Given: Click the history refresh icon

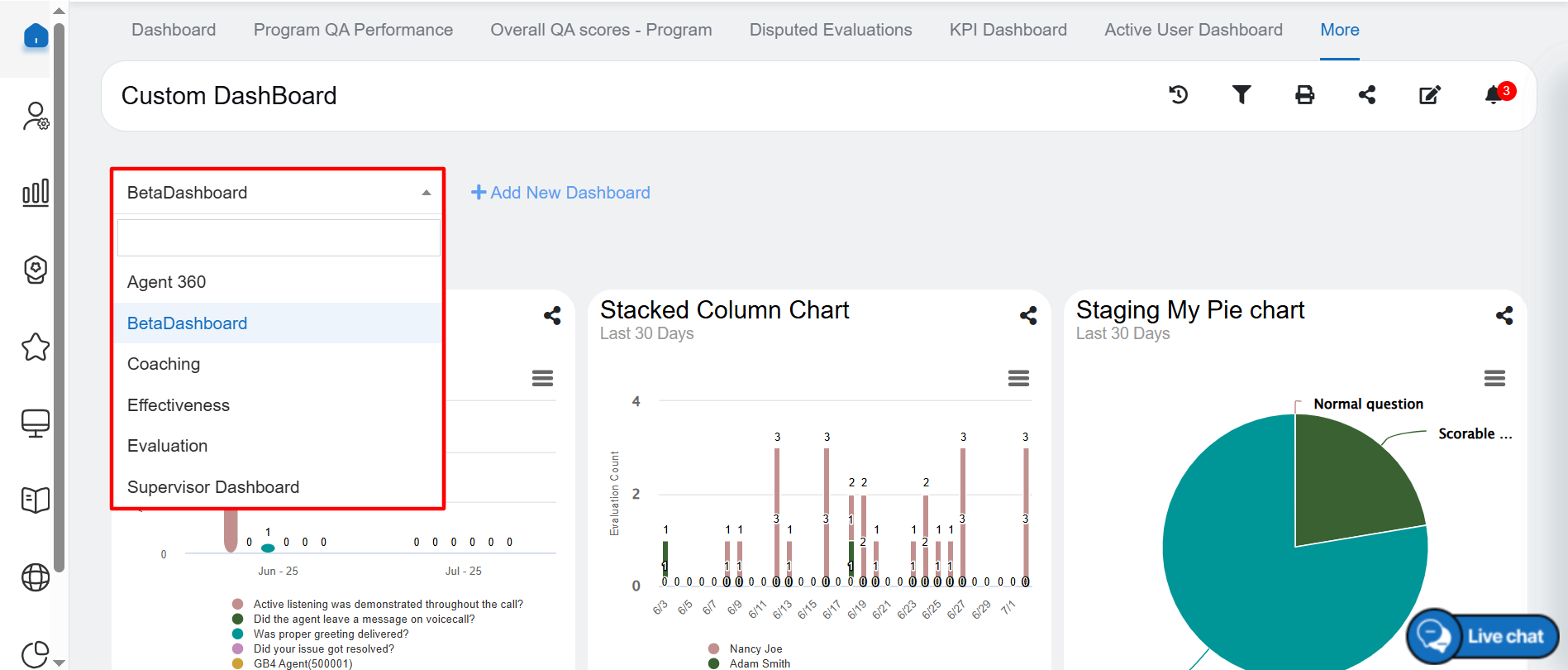Looking at the screenshot, I should (x=1178, y=95).
